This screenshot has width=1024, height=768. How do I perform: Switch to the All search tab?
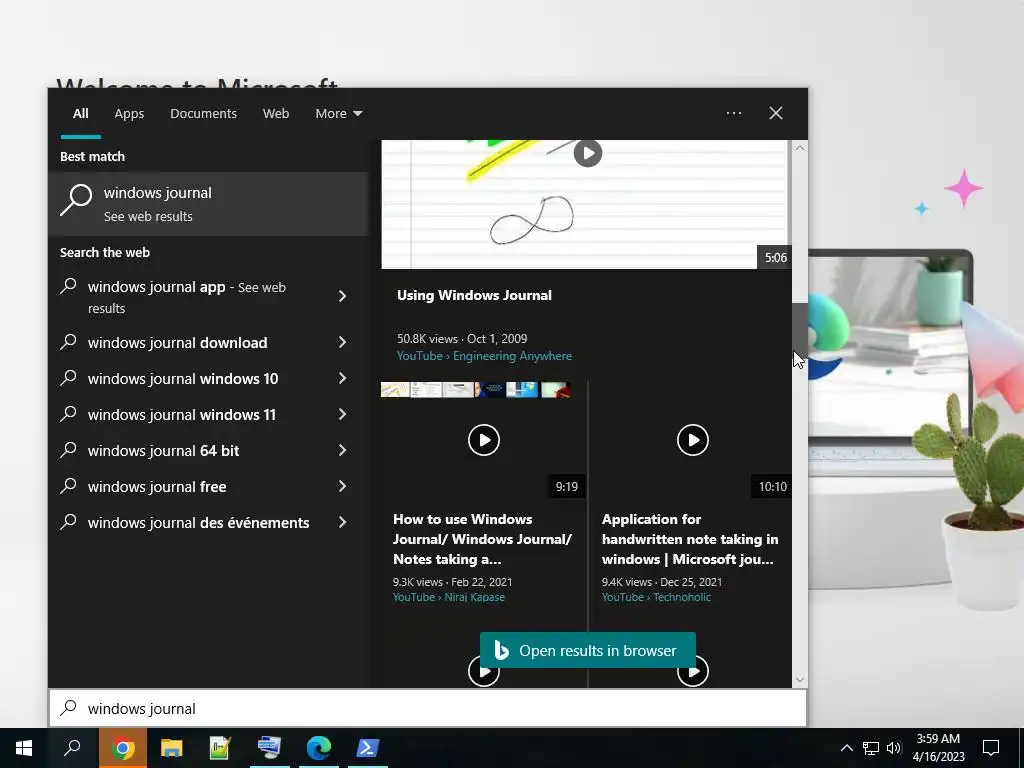pyautogui.click(x=80, y=114)
